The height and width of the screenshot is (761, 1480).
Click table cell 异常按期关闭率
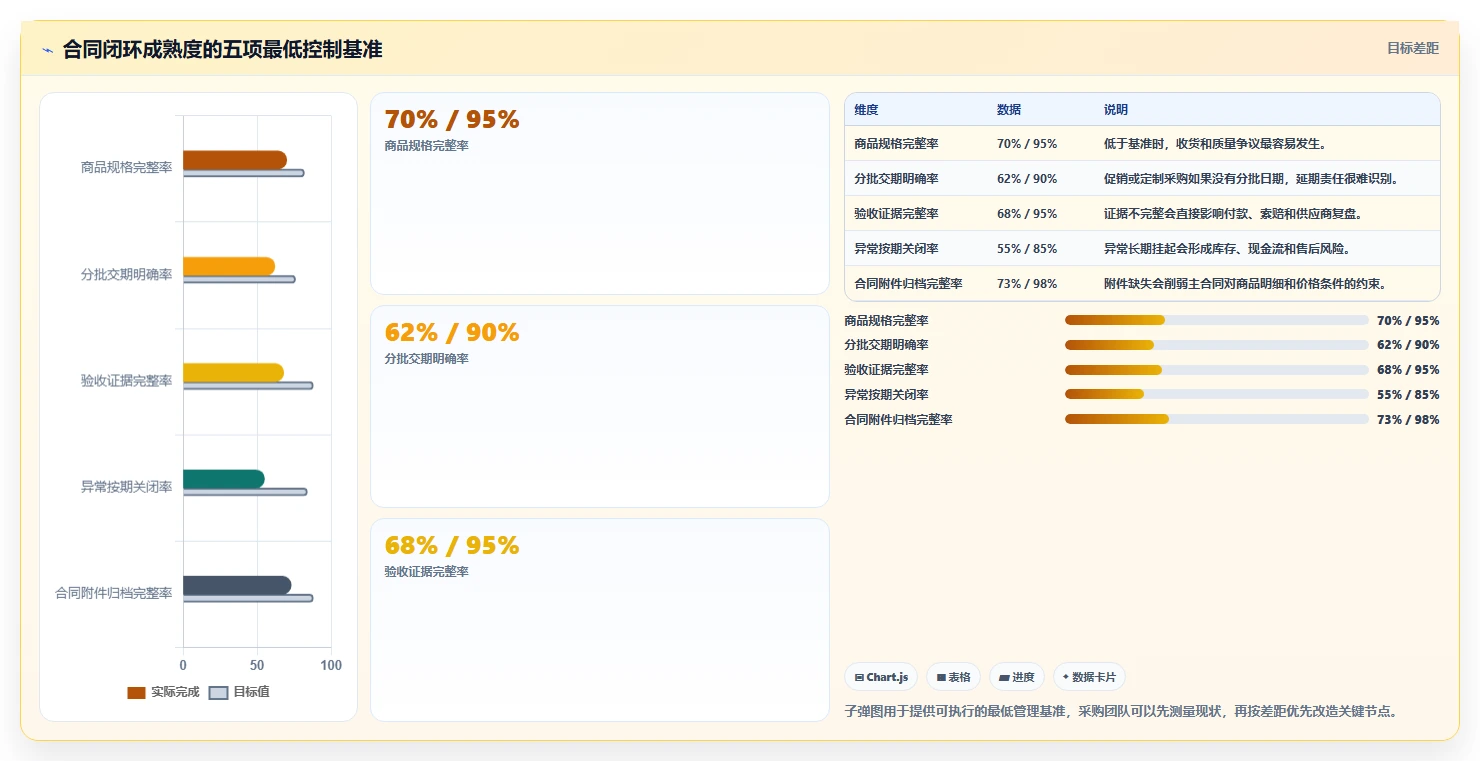point(896,249)
